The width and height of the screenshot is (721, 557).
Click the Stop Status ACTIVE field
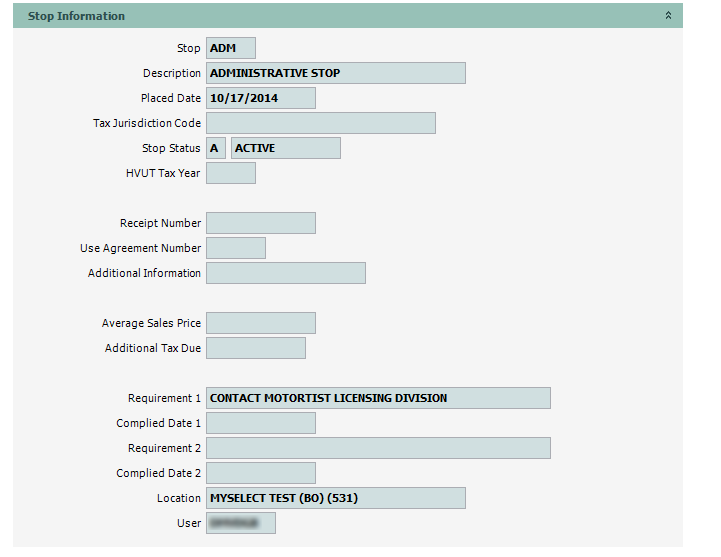click(285, 148)
